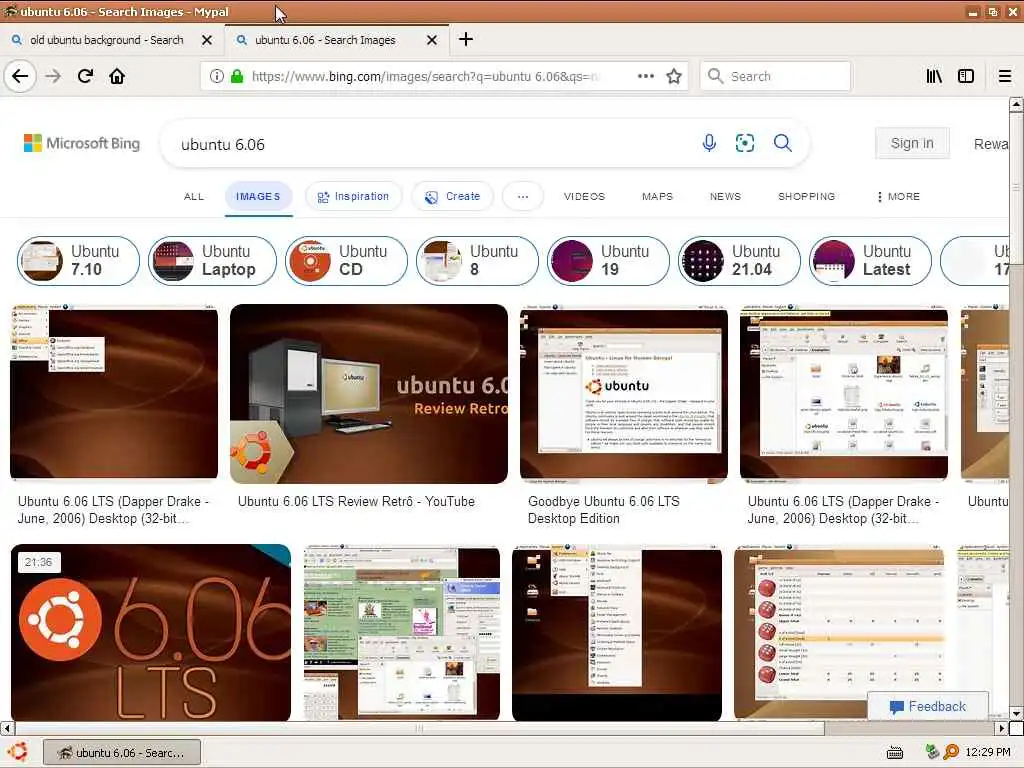1024x768 pixels.
Task: Reload the current page
Action: pos(86,76)
